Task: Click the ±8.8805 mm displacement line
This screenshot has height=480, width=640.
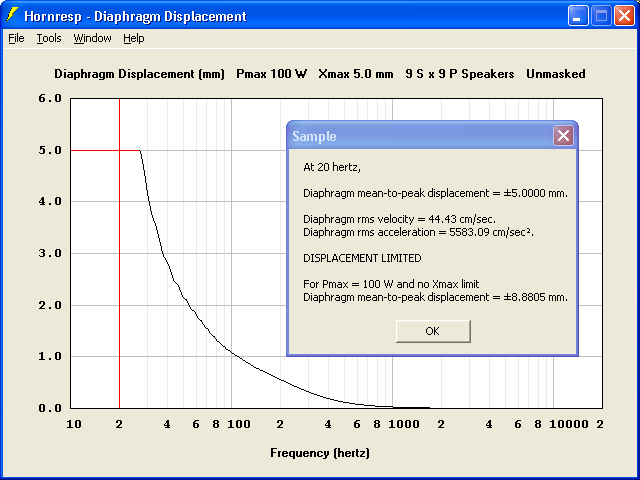Action: tap(435, 297)
